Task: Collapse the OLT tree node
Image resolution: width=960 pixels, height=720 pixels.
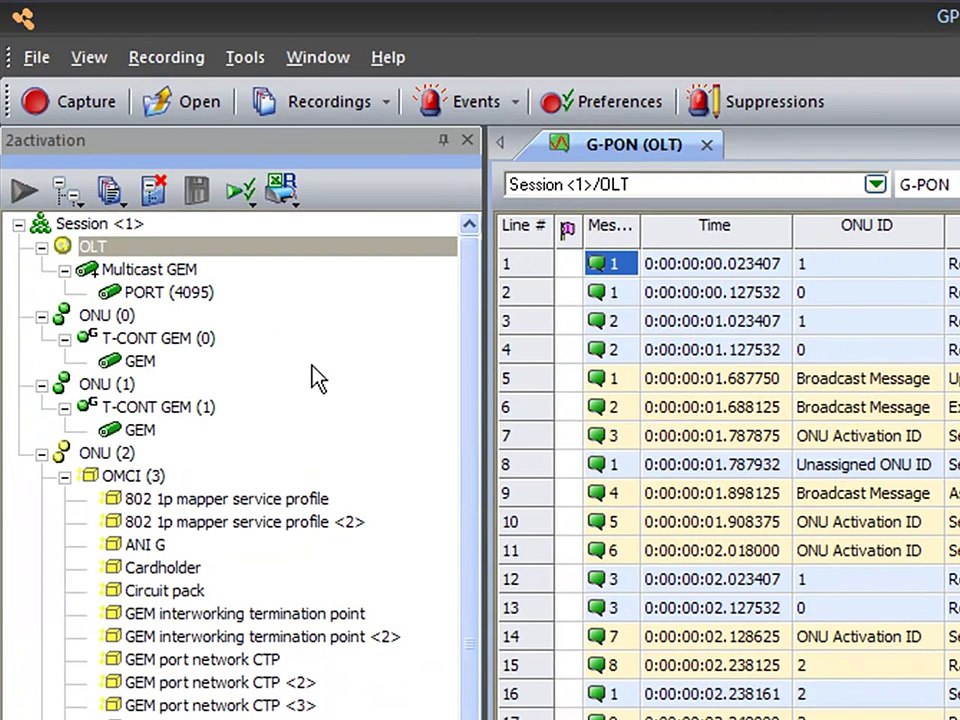Action: (x=42, y=248)
